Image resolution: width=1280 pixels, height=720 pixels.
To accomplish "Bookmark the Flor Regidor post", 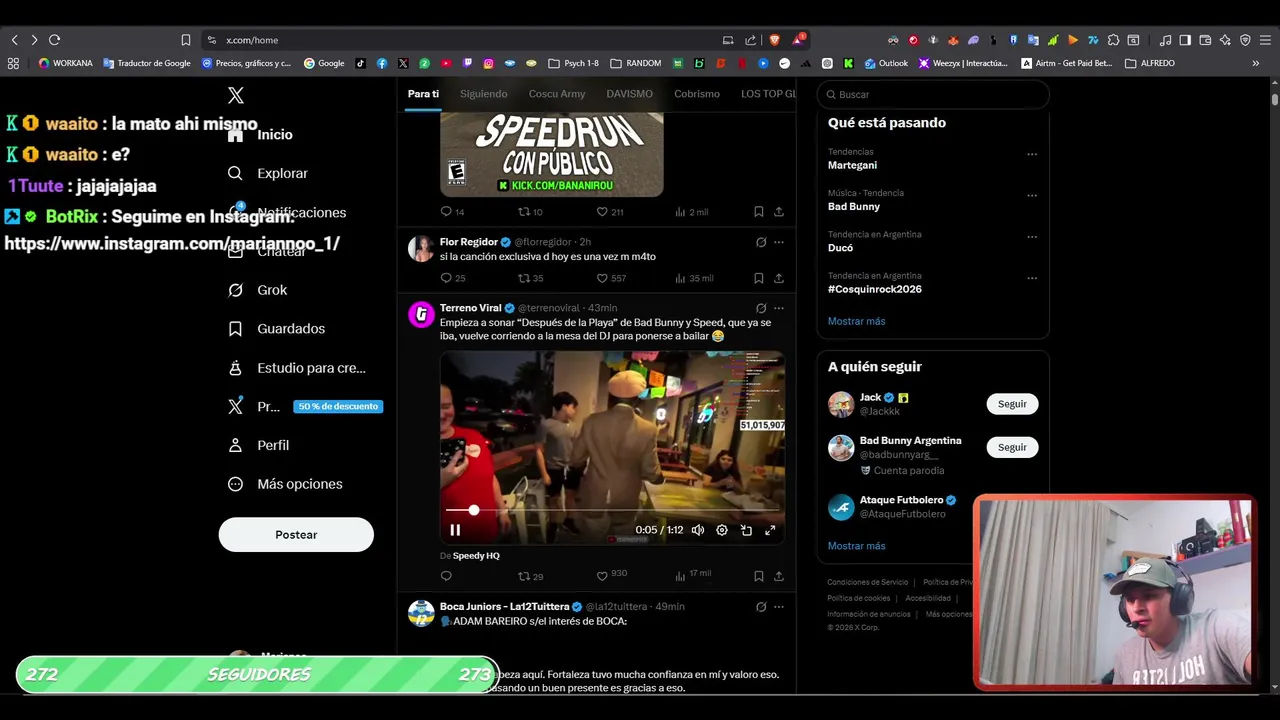I will 758,278.
